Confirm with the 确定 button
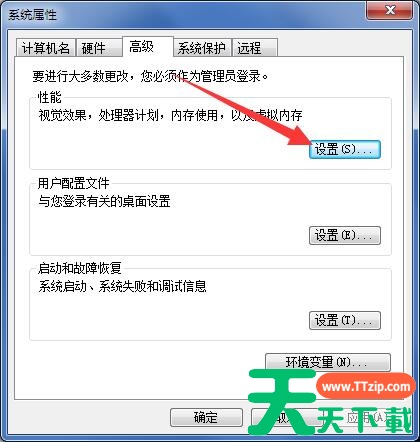The height and width of the screenshot is (442, 420). pyautogui.click(x=206, y=417)
